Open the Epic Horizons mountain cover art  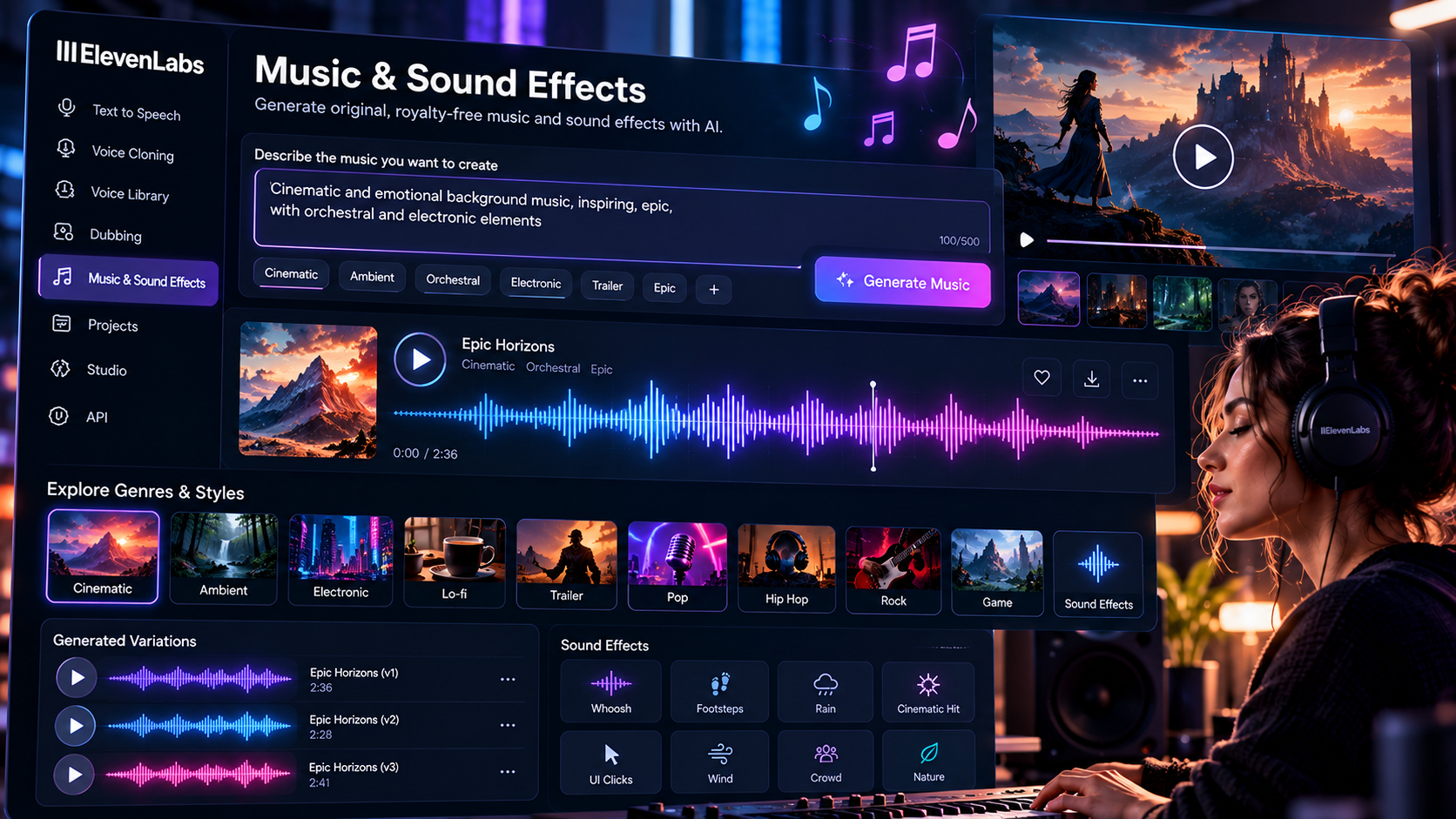tap(308, 390)
